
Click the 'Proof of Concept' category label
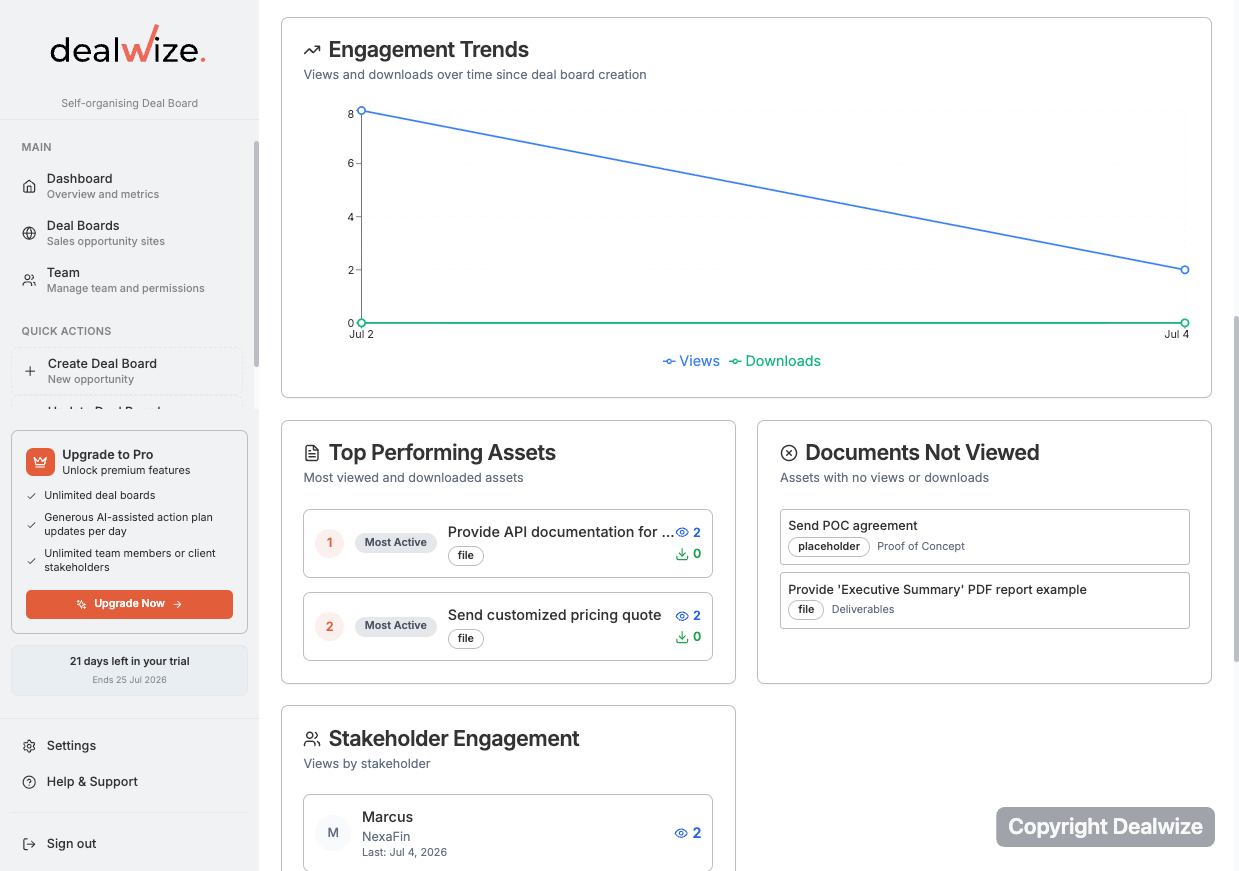[921, 547]
